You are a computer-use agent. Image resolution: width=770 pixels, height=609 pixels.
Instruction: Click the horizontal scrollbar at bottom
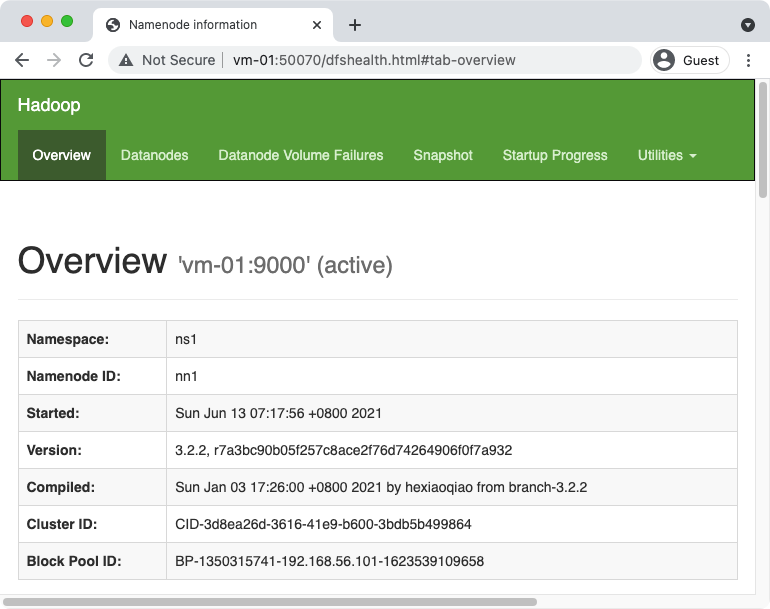click(270, 602)
